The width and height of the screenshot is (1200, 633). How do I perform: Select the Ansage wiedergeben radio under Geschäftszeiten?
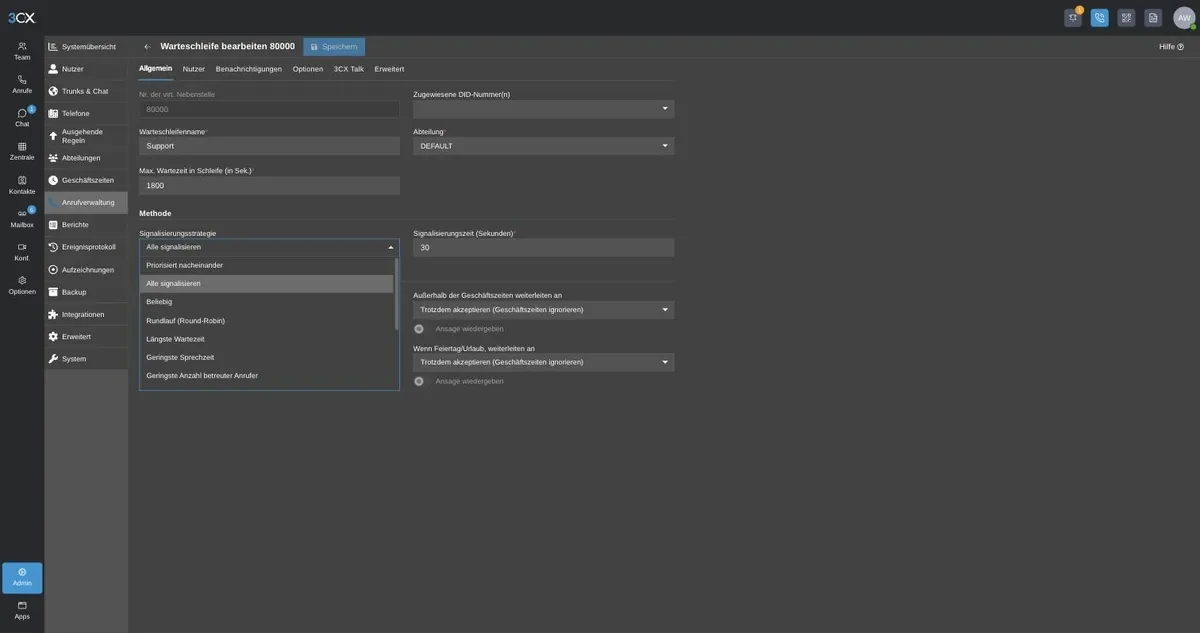tap(419, 328)
